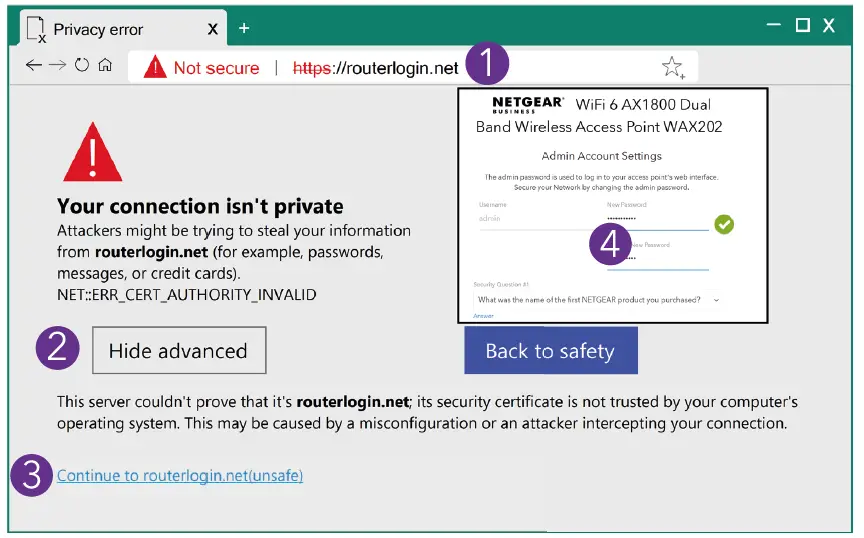Go to the browser home page icon

coord(104,66)
